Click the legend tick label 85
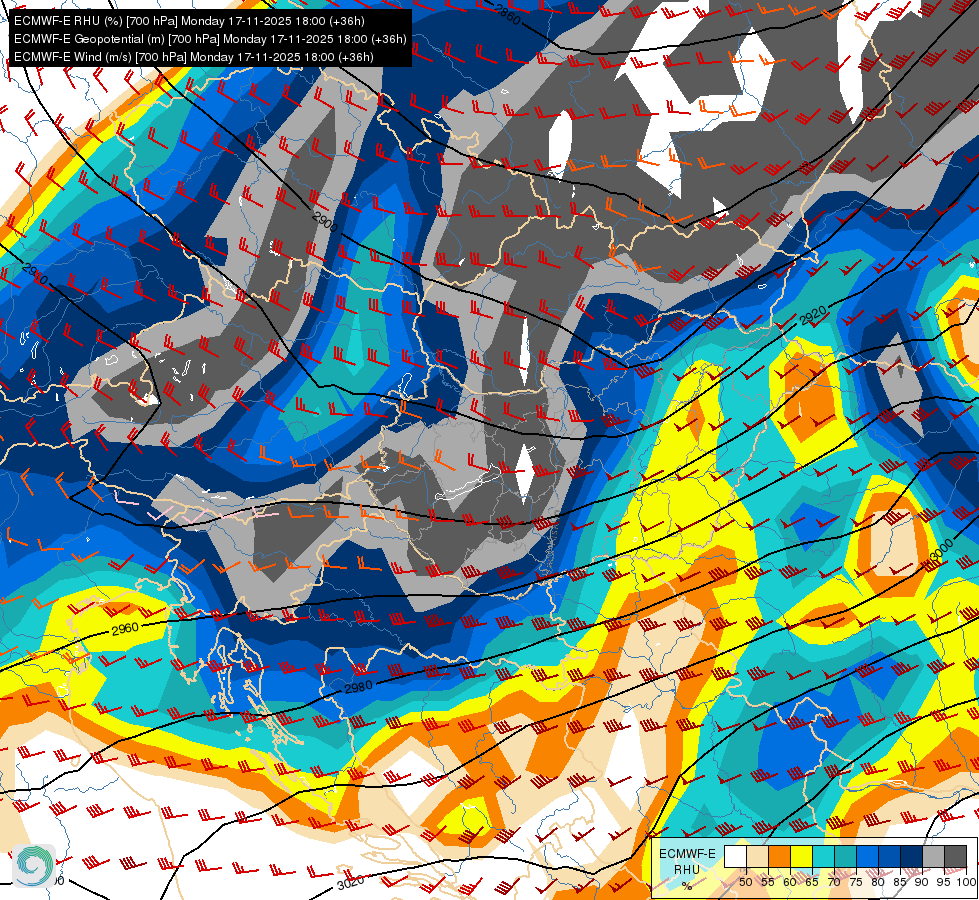Image resolution: width=979 pixels, height=900 pixels. (x=900, y=882)
